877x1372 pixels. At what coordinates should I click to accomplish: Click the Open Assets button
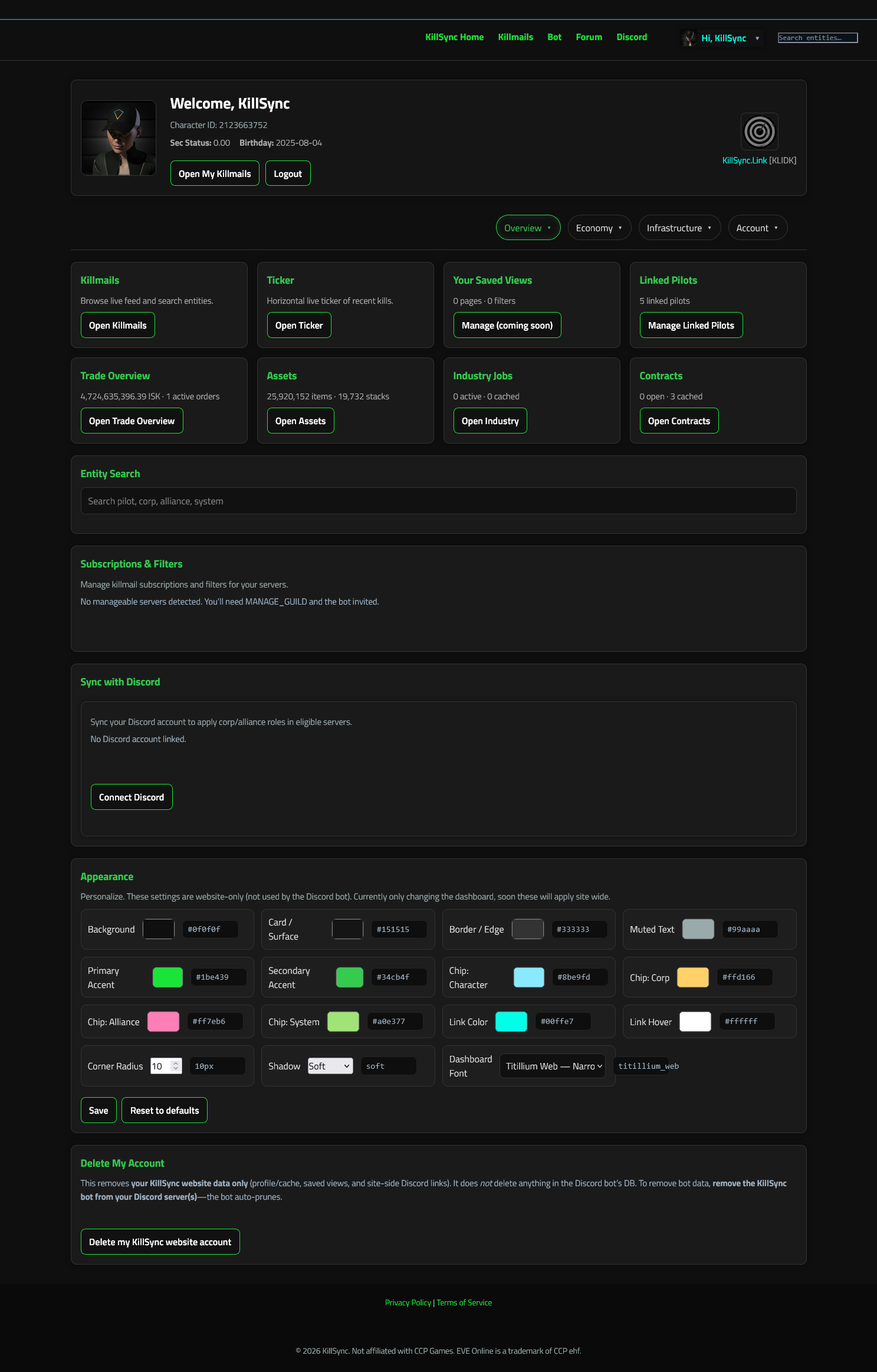pos(301,421)
